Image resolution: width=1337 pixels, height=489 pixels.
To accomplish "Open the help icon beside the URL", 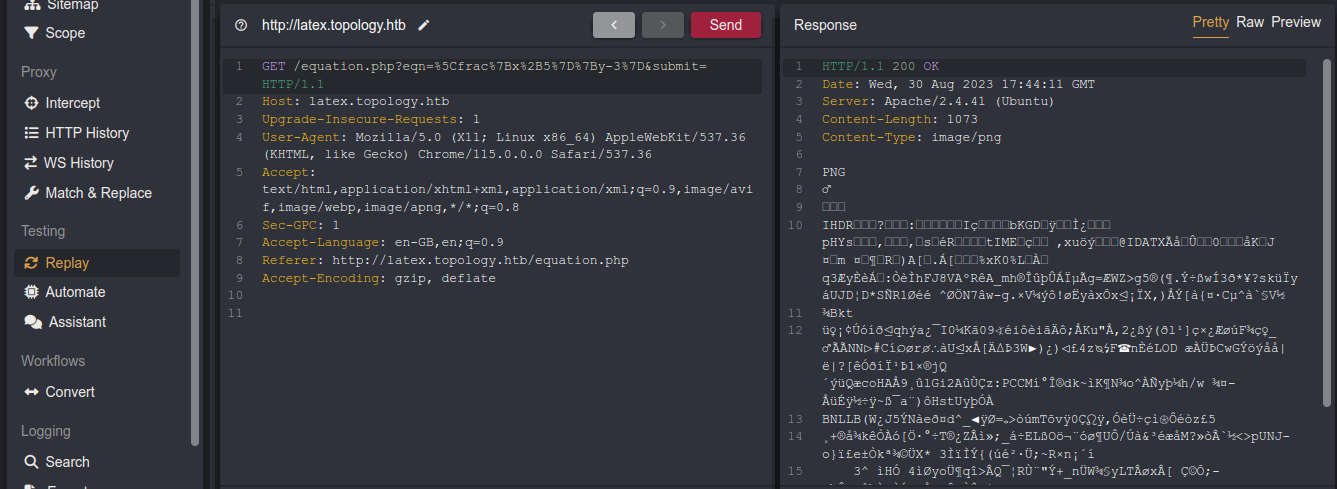I will tap(240, 25).
